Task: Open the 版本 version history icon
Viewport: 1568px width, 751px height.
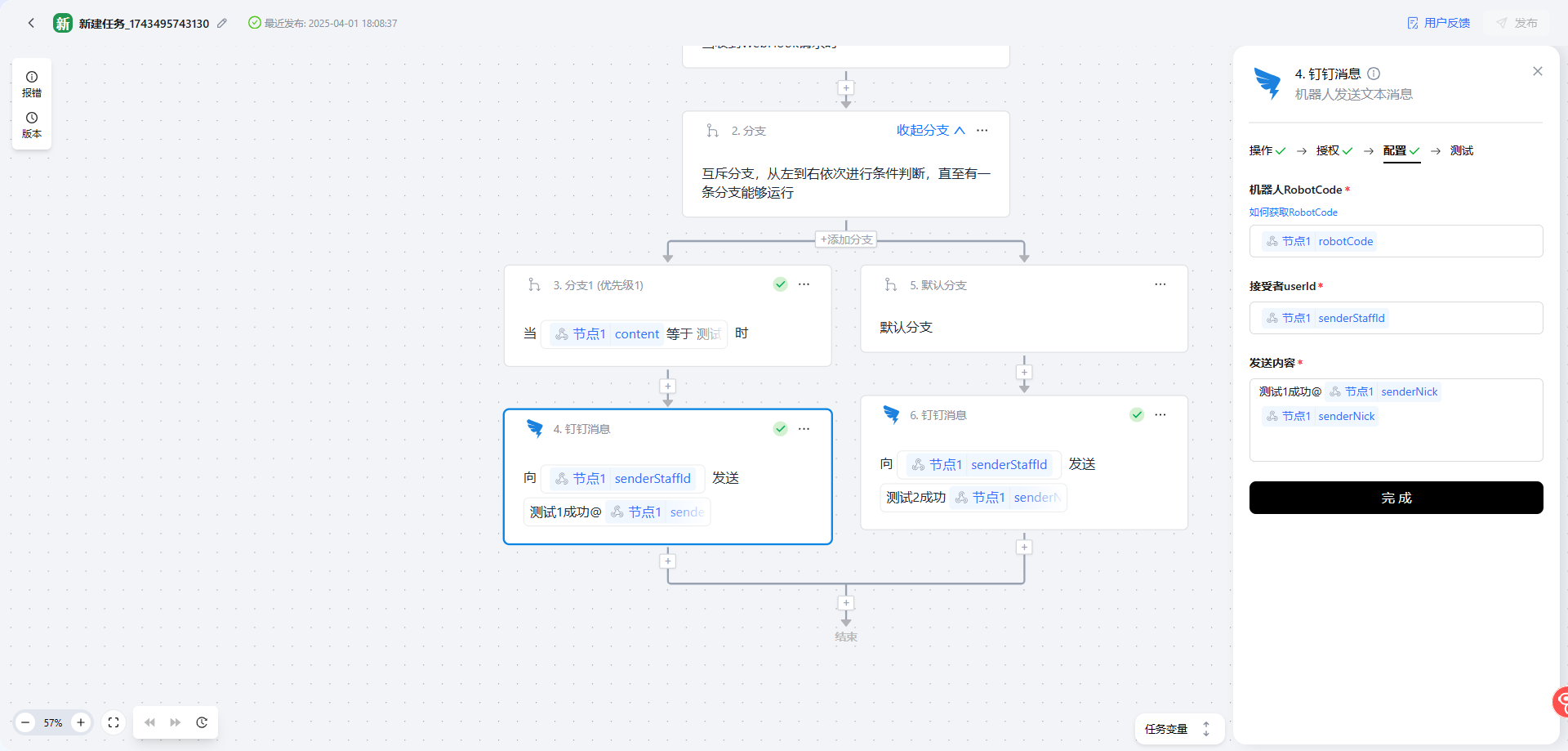Action: coord(32,125)
